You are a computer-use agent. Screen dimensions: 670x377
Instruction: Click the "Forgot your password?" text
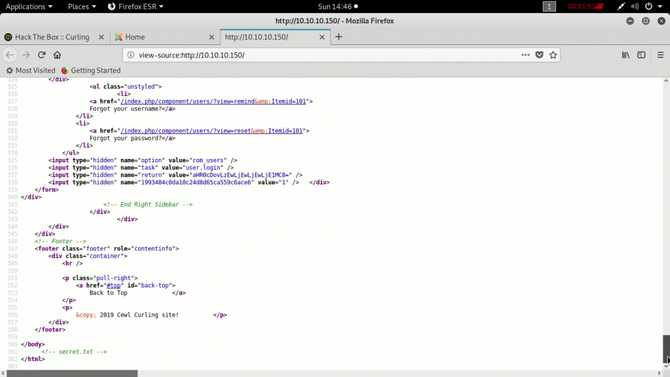point(125,138)
